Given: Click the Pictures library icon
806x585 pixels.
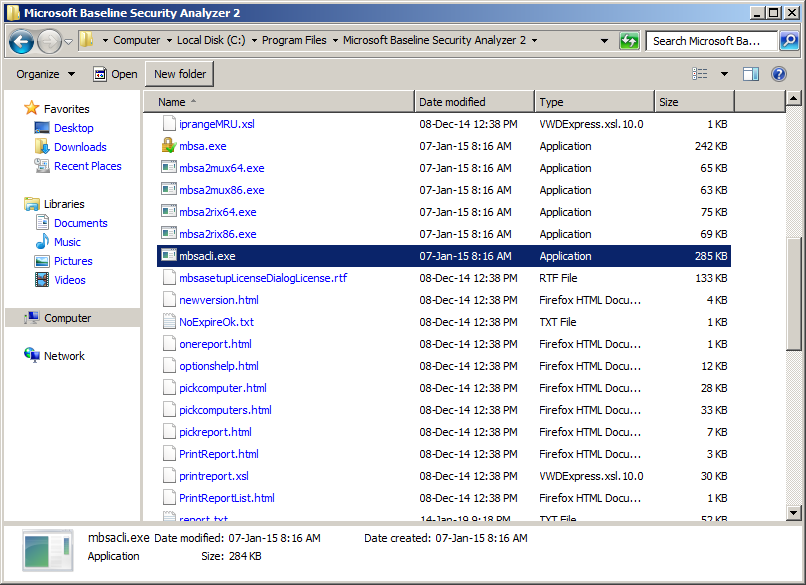Looking at the screenshot, I should (x=42, y=261).
